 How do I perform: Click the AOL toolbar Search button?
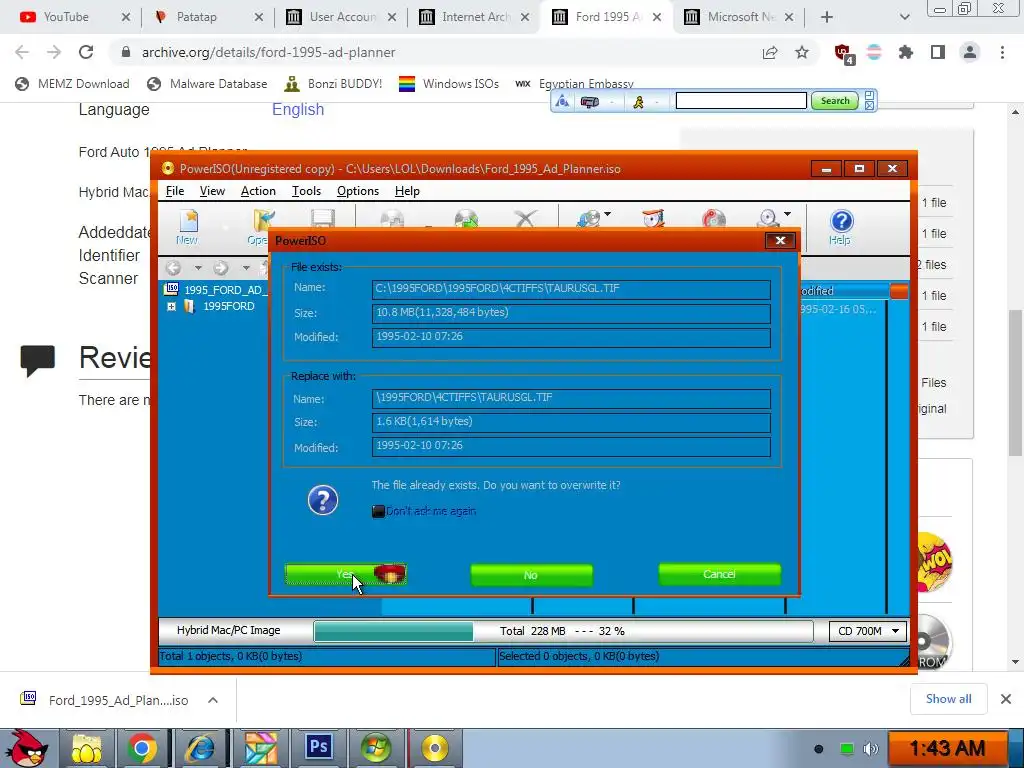pos(835,101)
